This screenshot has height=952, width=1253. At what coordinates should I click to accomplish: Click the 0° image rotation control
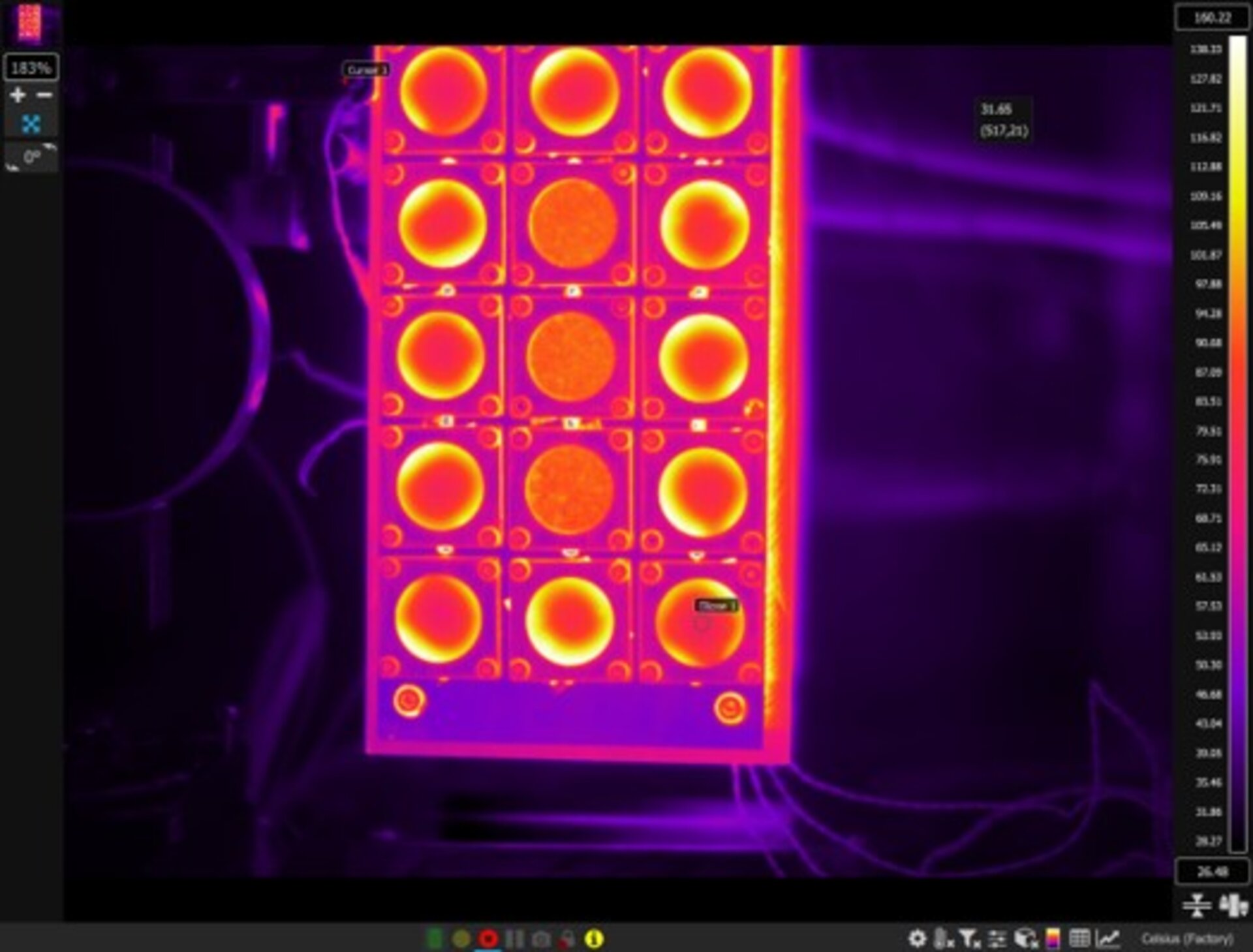coord(31,157)
